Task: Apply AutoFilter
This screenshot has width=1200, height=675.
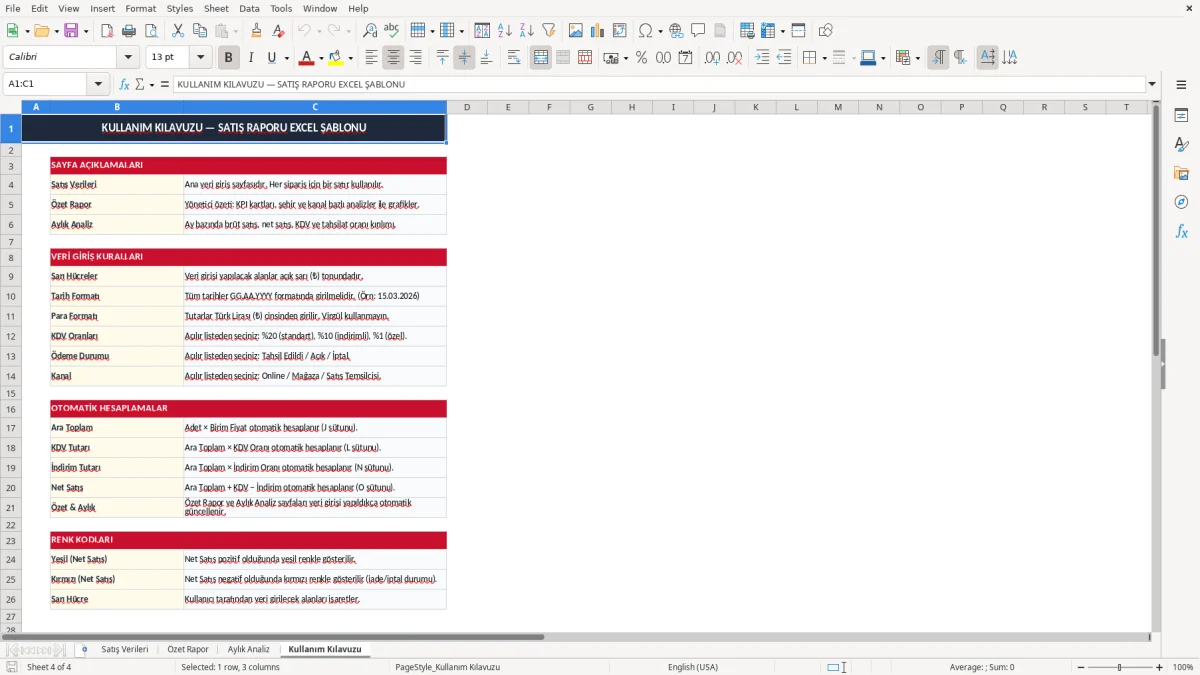Action: tap(548, 31)
